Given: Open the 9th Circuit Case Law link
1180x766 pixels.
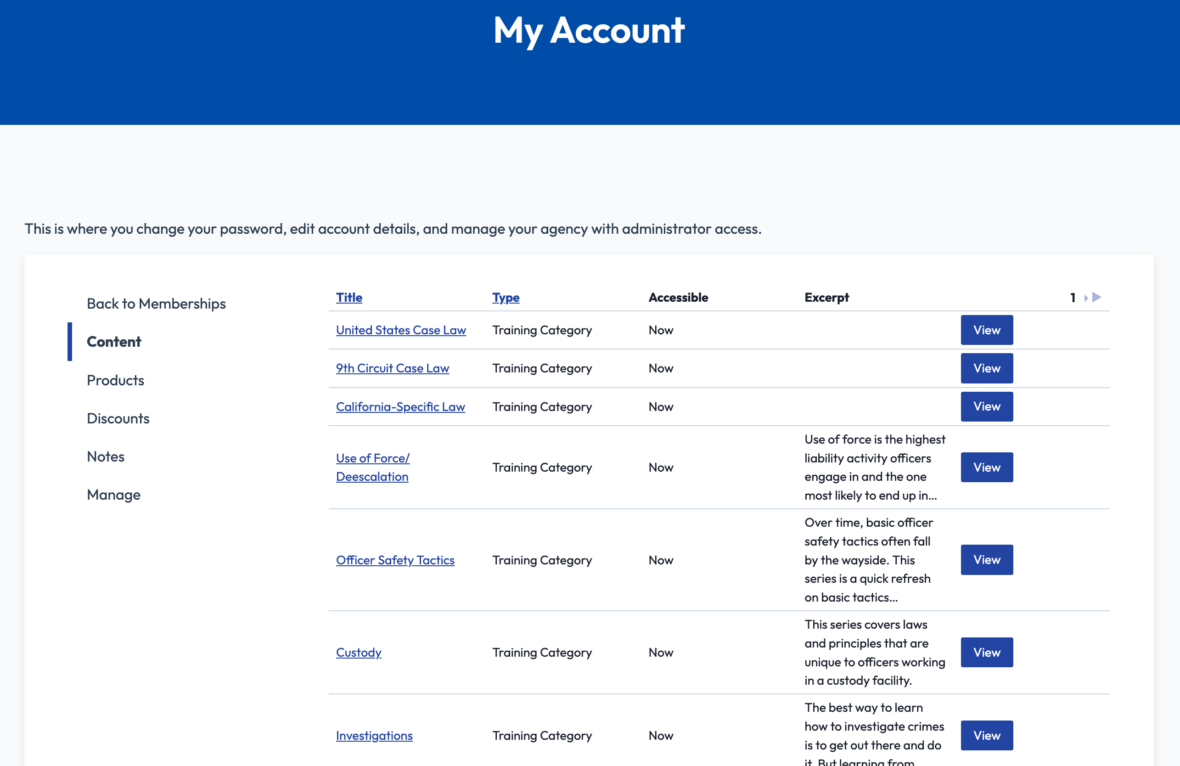Looking at the screenshot, I should tap(392, 368).
